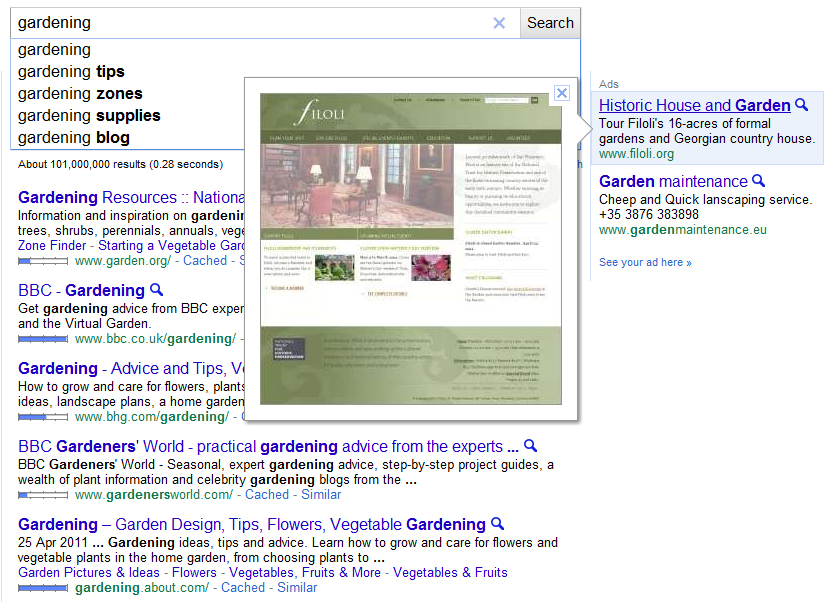This screenshot has width=830, height=602.
Task: Click preview magnifier beside BBC - Gardening
Action: point(156,290)
